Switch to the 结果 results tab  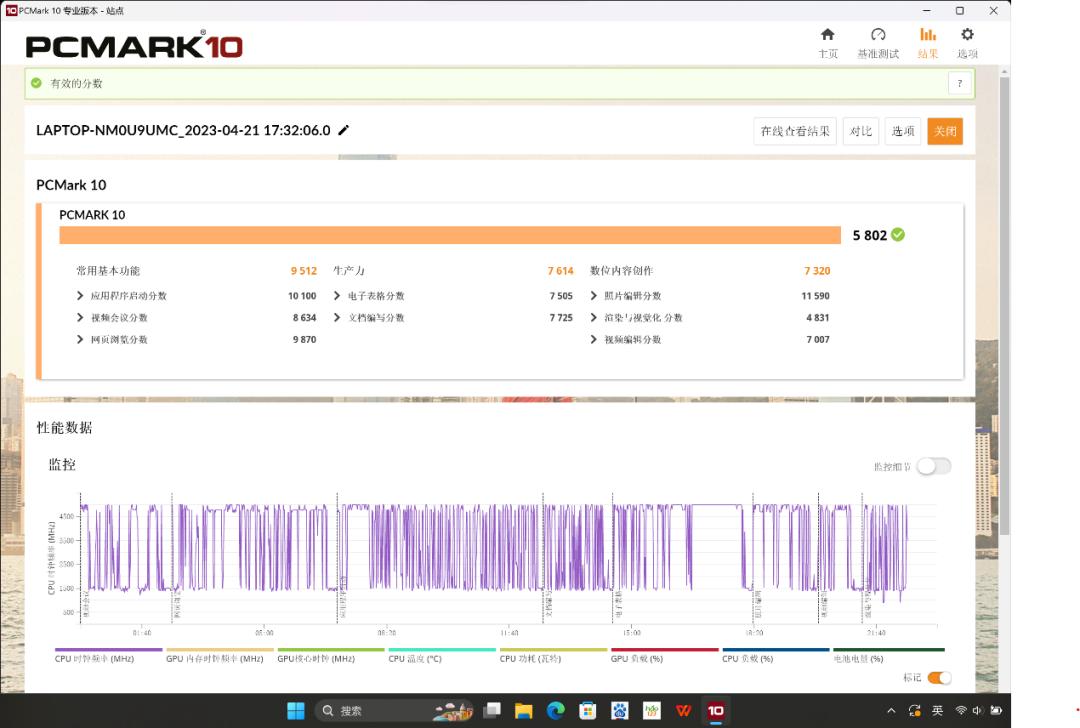927,42
